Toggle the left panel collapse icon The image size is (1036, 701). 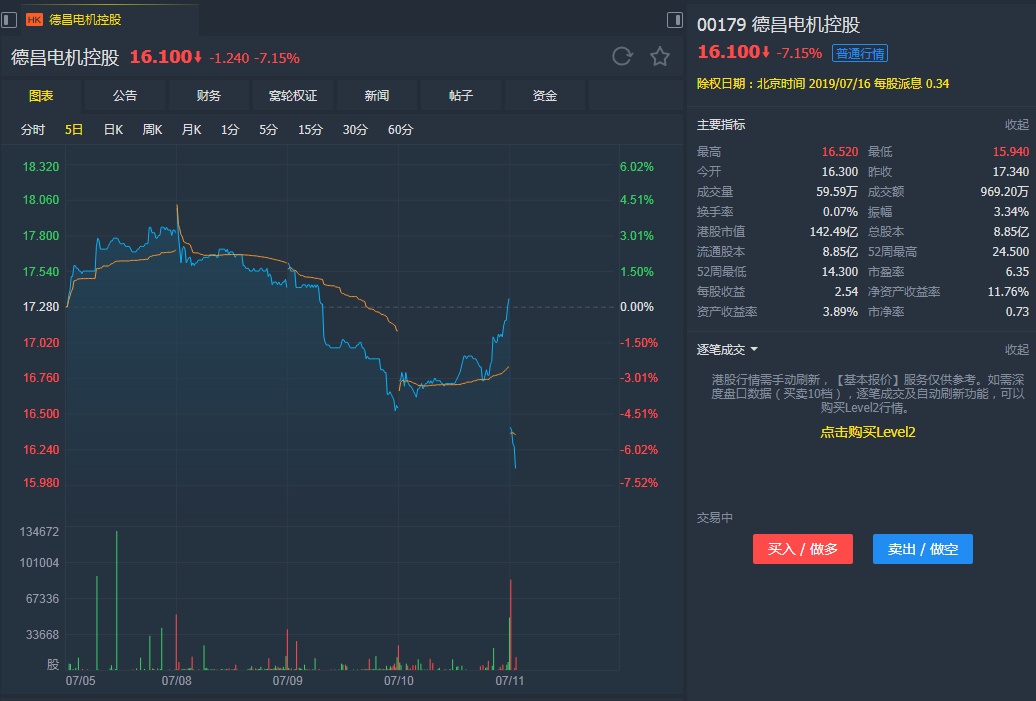(9, 20)
